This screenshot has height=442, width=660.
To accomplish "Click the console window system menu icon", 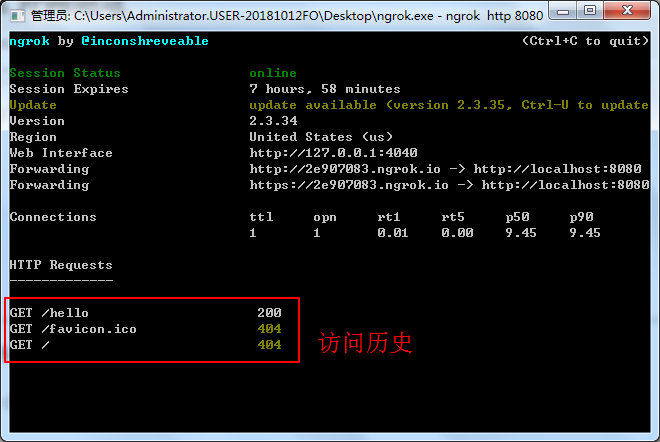I will tap(18, 16).
